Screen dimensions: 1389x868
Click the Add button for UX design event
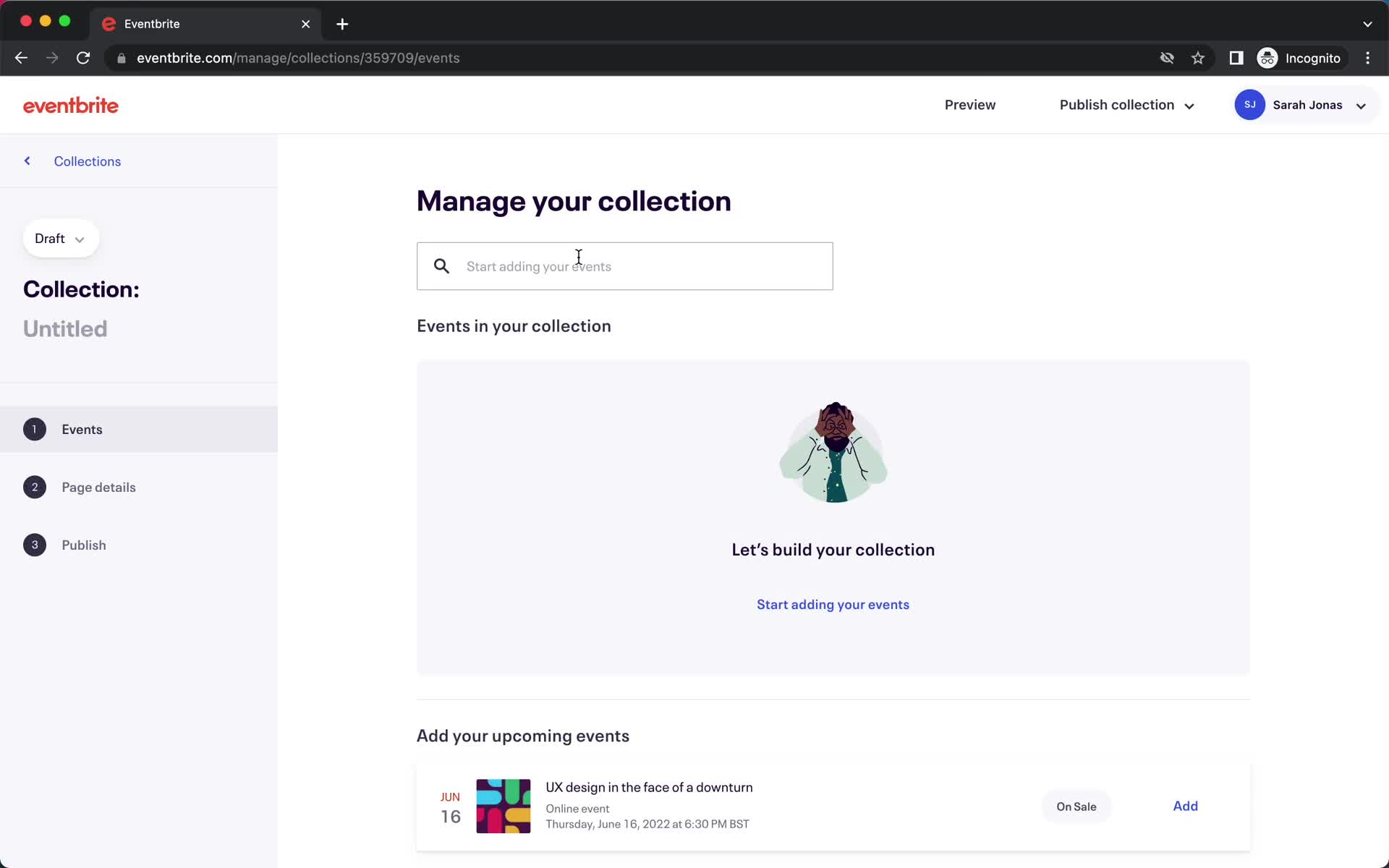pyautogui.click(x=1186, y=806)
